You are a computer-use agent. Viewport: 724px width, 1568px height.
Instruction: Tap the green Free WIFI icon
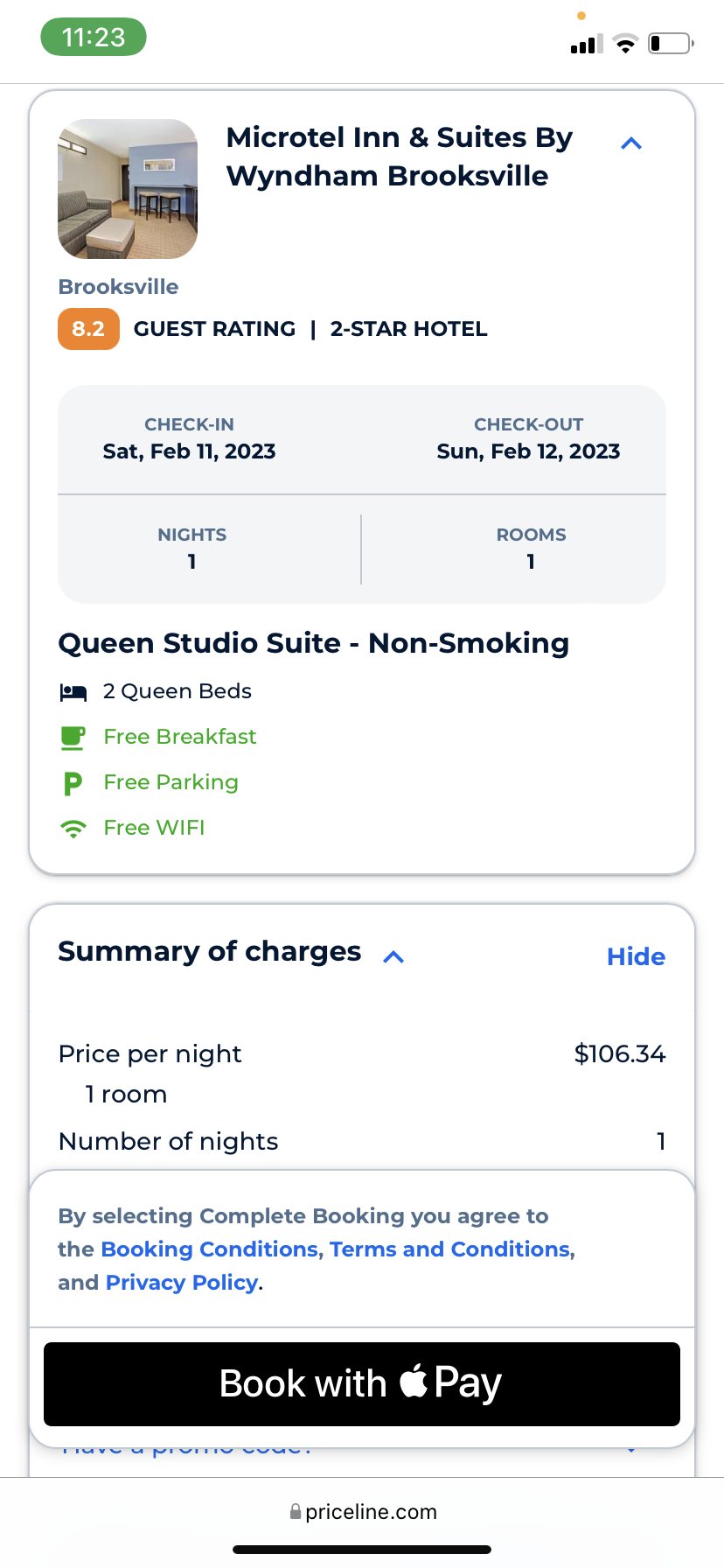[73, 829]
